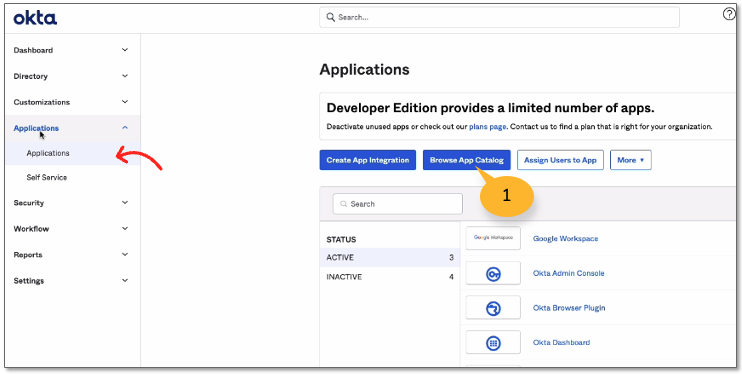742x374 pixels.
Task: Click the Applications page heading
Action: 364,70
